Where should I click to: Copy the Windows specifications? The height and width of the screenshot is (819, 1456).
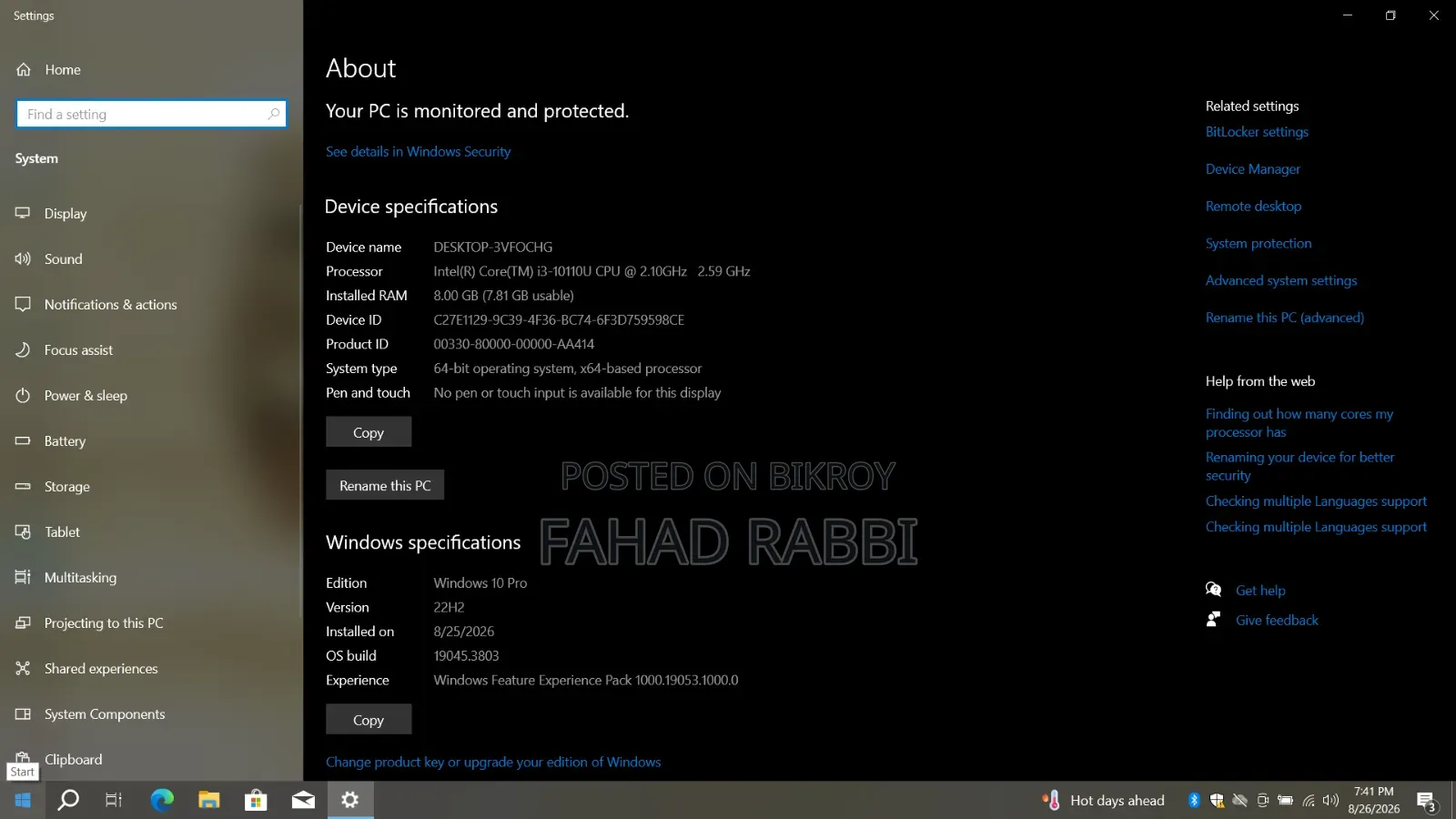point(369,719)
